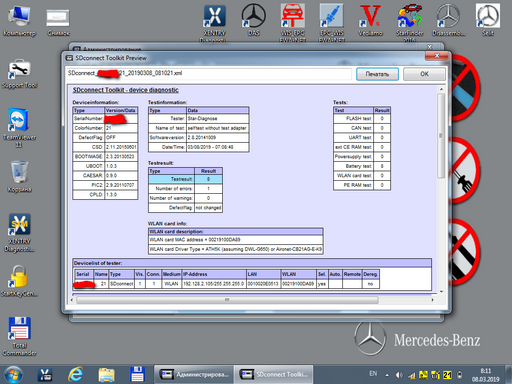Click the 'Number of errors' row

tap(185, 189)
